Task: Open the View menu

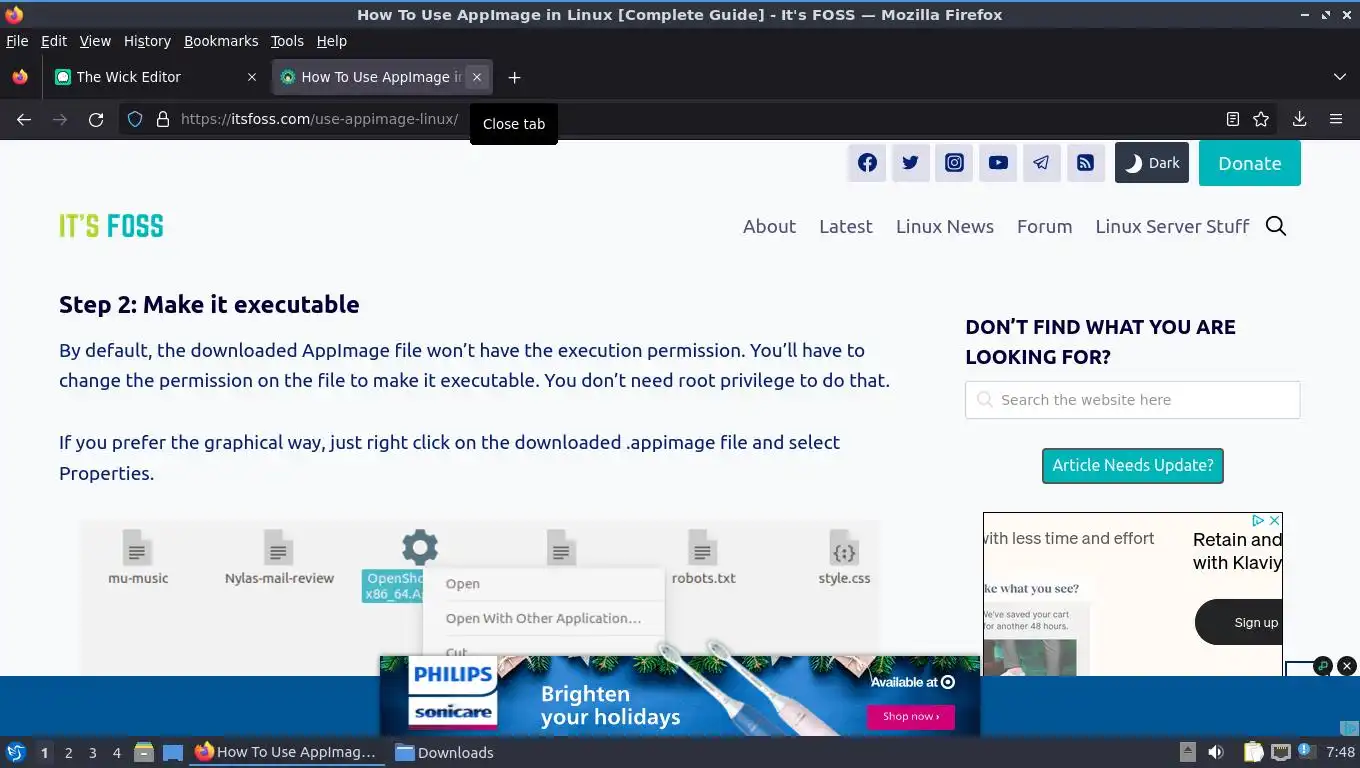Action: [x=95, y=41]
